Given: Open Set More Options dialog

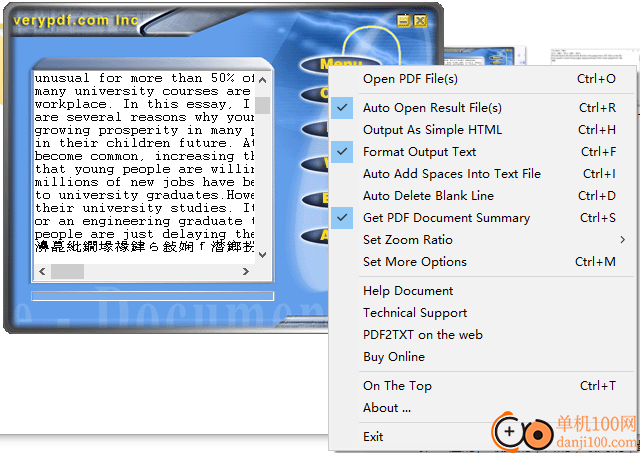Looking at the screenshot, I should point(482,262).
